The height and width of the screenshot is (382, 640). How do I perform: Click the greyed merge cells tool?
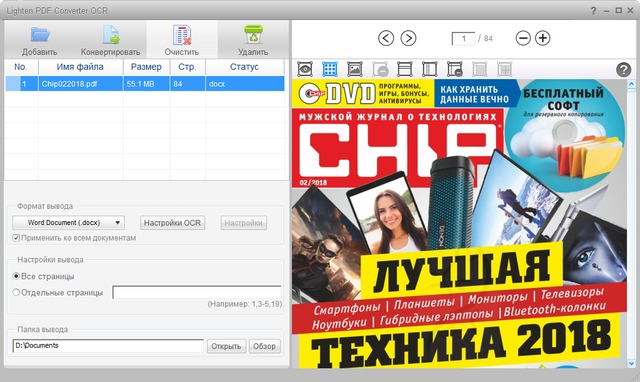click(x=480, y=69)
